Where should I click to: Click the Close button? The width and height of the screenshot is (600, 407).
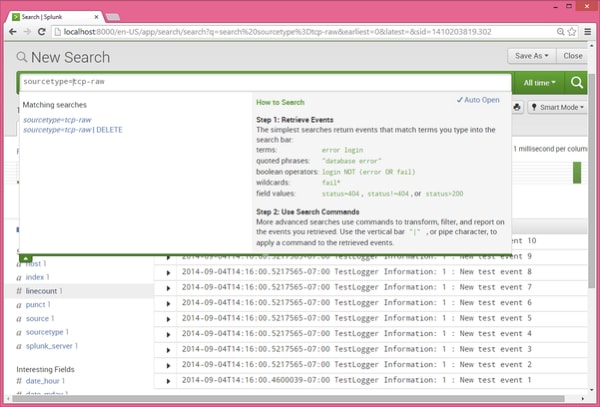[572, 56]
